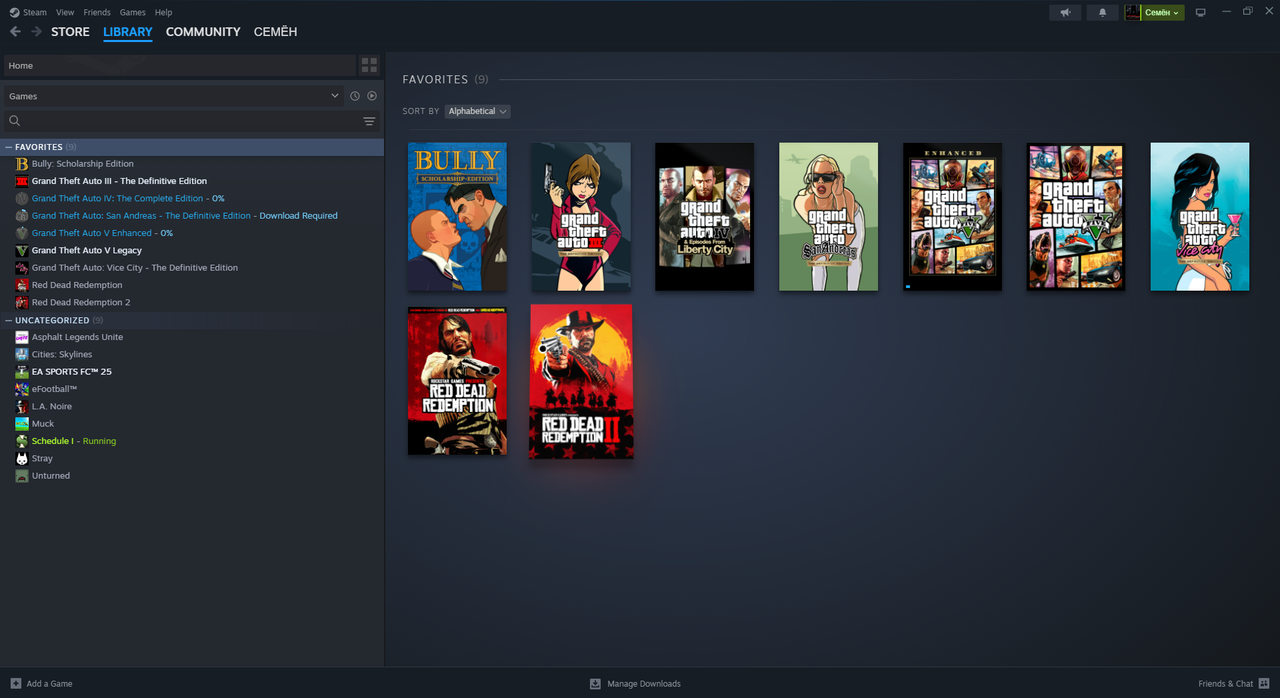Open the GTA San Andreas cover
The height and width of the screenshot is (698, 1280).
828,216
